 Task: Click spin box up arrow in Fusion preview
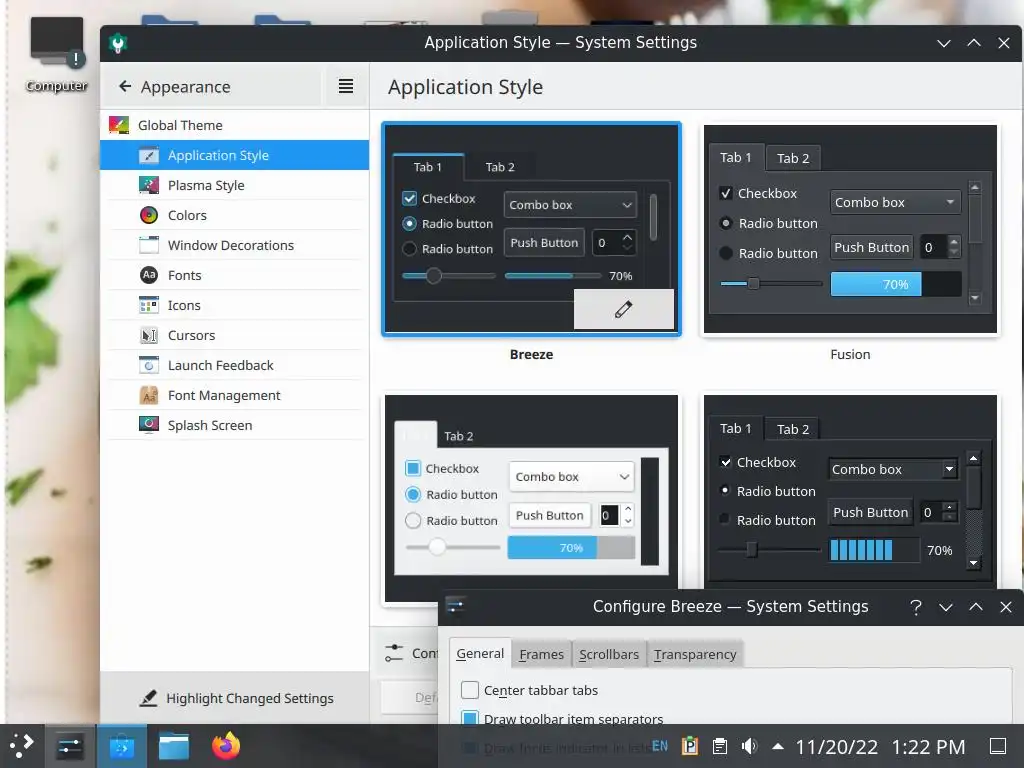[954, 242]
